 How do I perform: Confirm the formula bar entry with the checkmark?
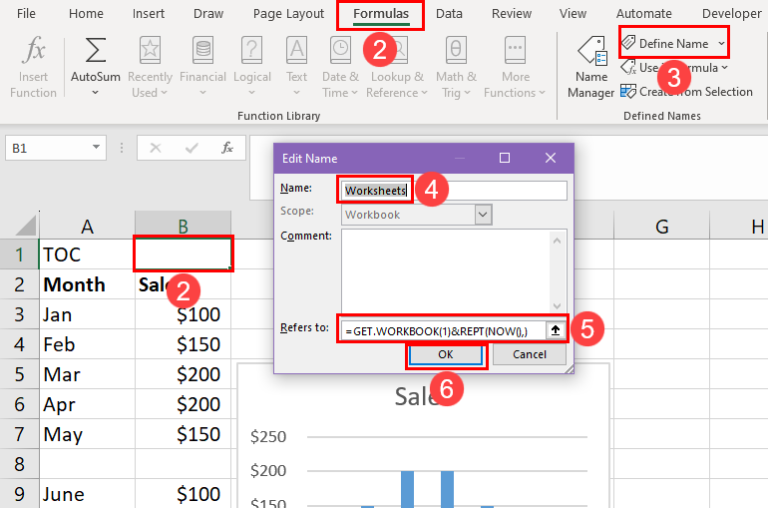192,148
